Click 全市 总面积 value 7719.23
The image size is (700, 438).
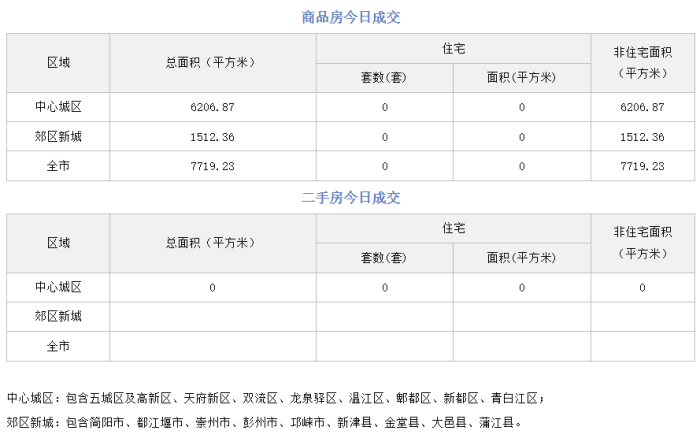(213, 166)
